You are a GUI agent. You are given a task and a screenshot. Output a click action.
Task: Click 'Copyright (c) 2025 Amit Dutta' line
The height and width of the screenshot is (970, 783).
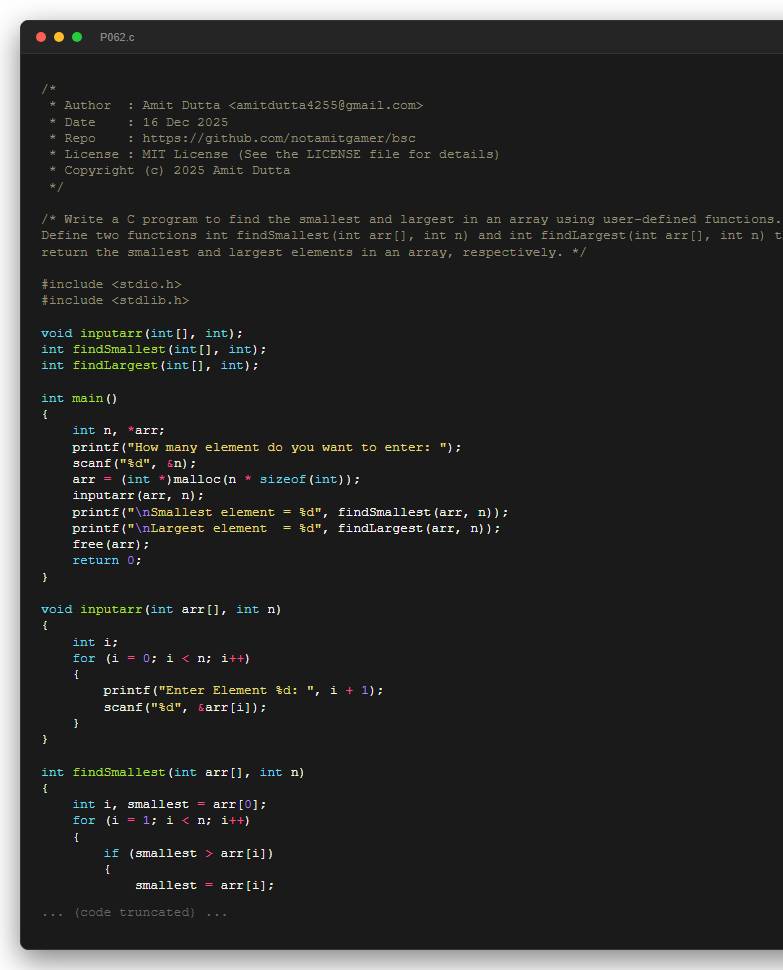tap(169, 171)
